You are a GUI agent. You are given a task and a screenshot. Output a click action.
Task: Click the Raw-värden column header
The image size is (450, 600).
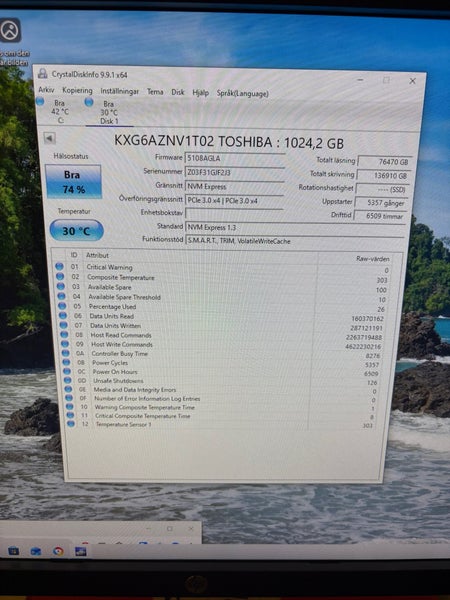click(x=373, y=259)
